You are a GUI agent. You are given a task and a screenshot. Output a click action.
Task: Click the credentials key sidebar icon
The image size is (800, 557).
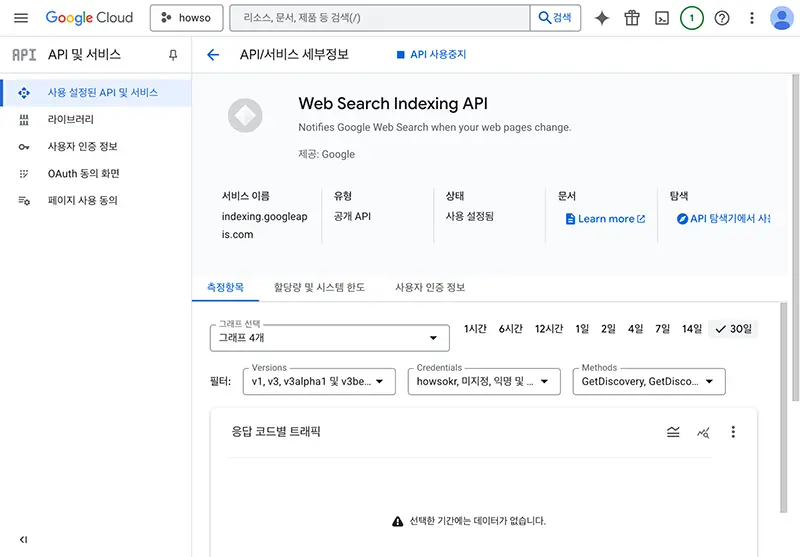point(24,147)
